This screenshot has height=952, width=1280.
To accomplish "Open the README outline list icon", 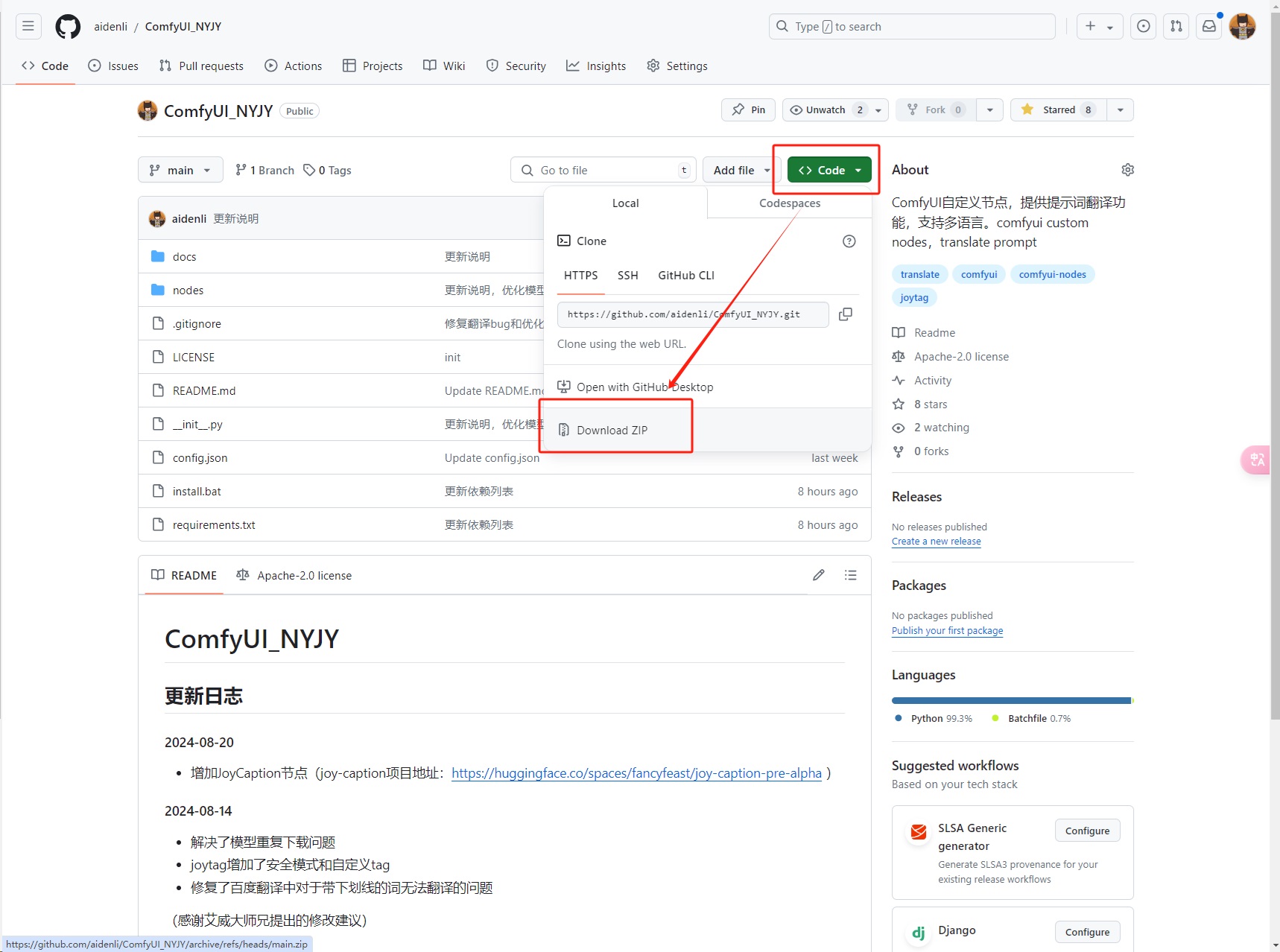I will [x=850, y=575].
